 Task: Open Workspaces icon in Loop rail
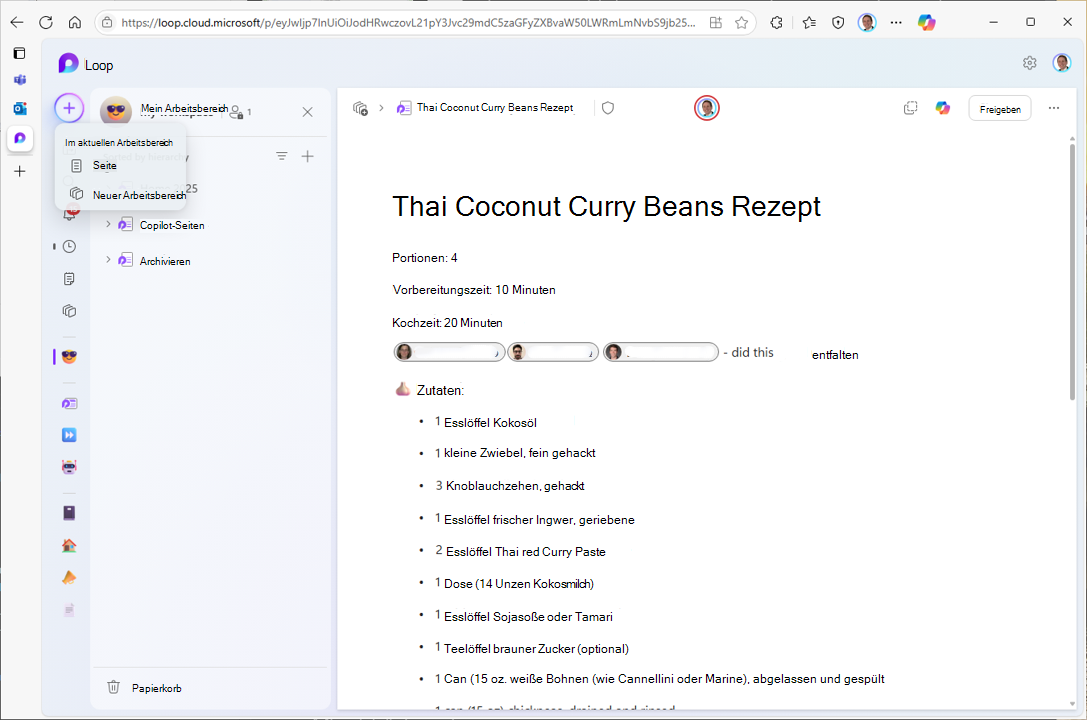point(69,311)
